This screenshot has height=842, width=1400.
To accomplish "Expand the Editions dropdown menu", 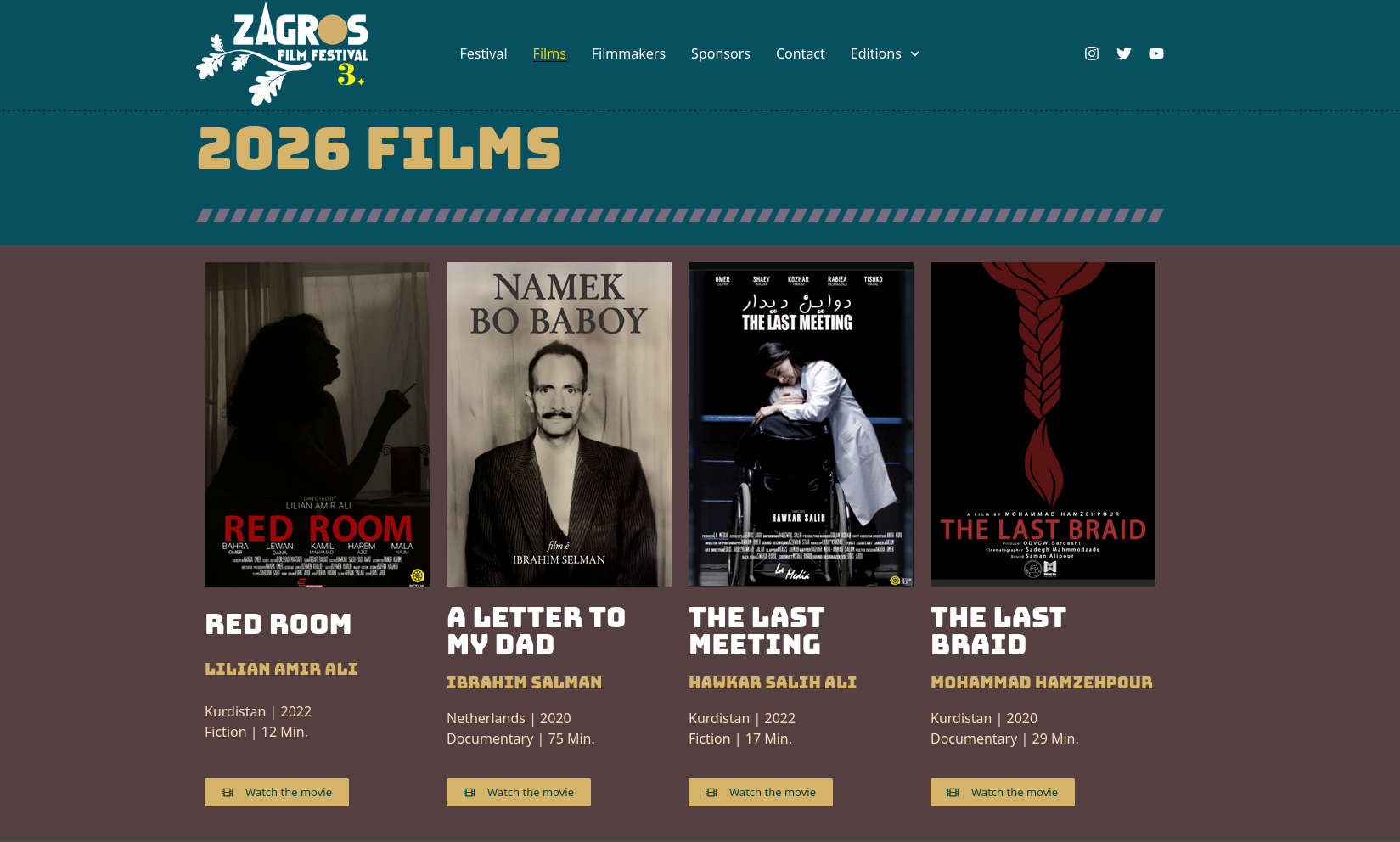I will tap(875, 53).
